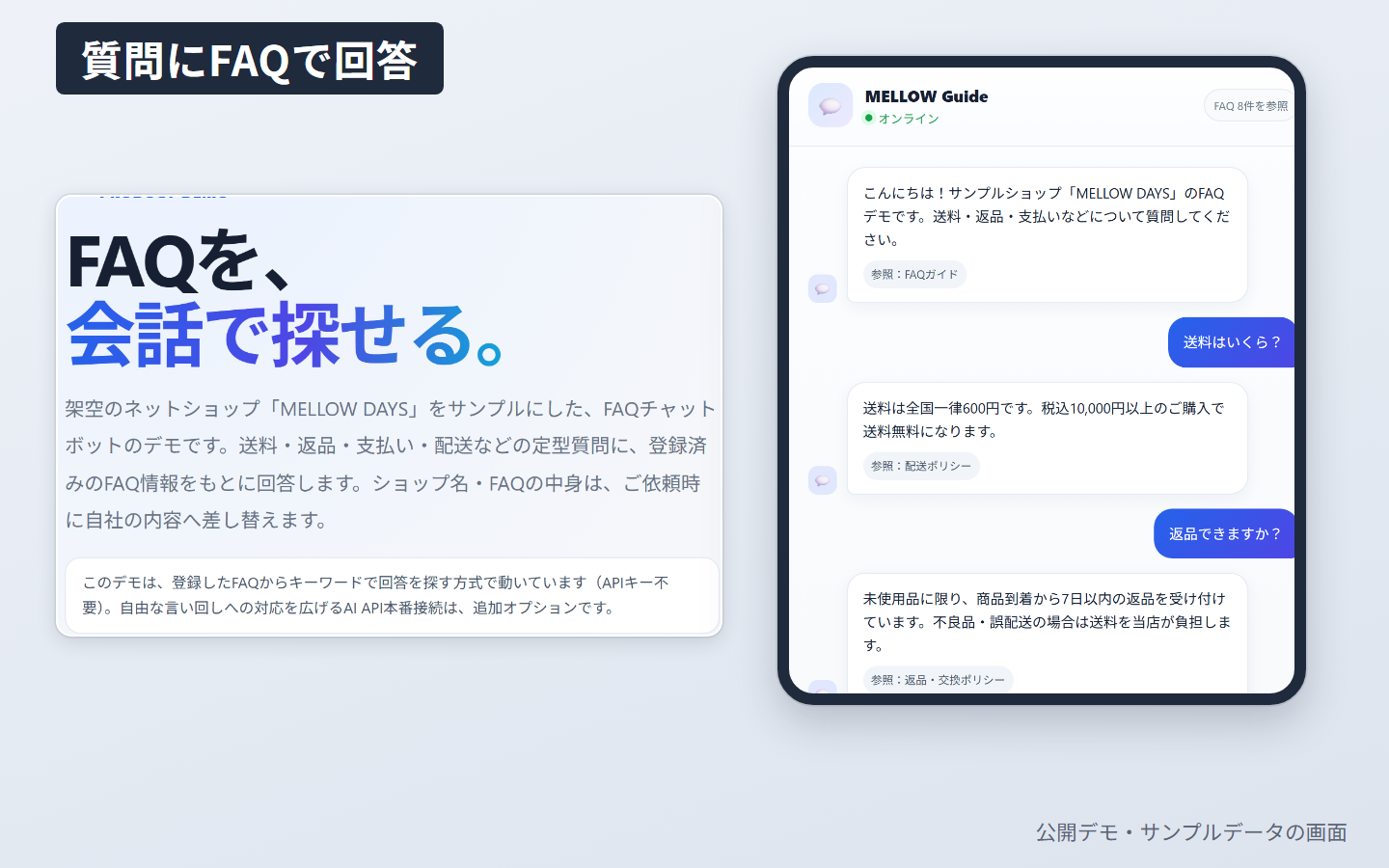The image size is (1389, 868).
Task: Click the 質問にFAQで回答 title banner
Action: 250,59
